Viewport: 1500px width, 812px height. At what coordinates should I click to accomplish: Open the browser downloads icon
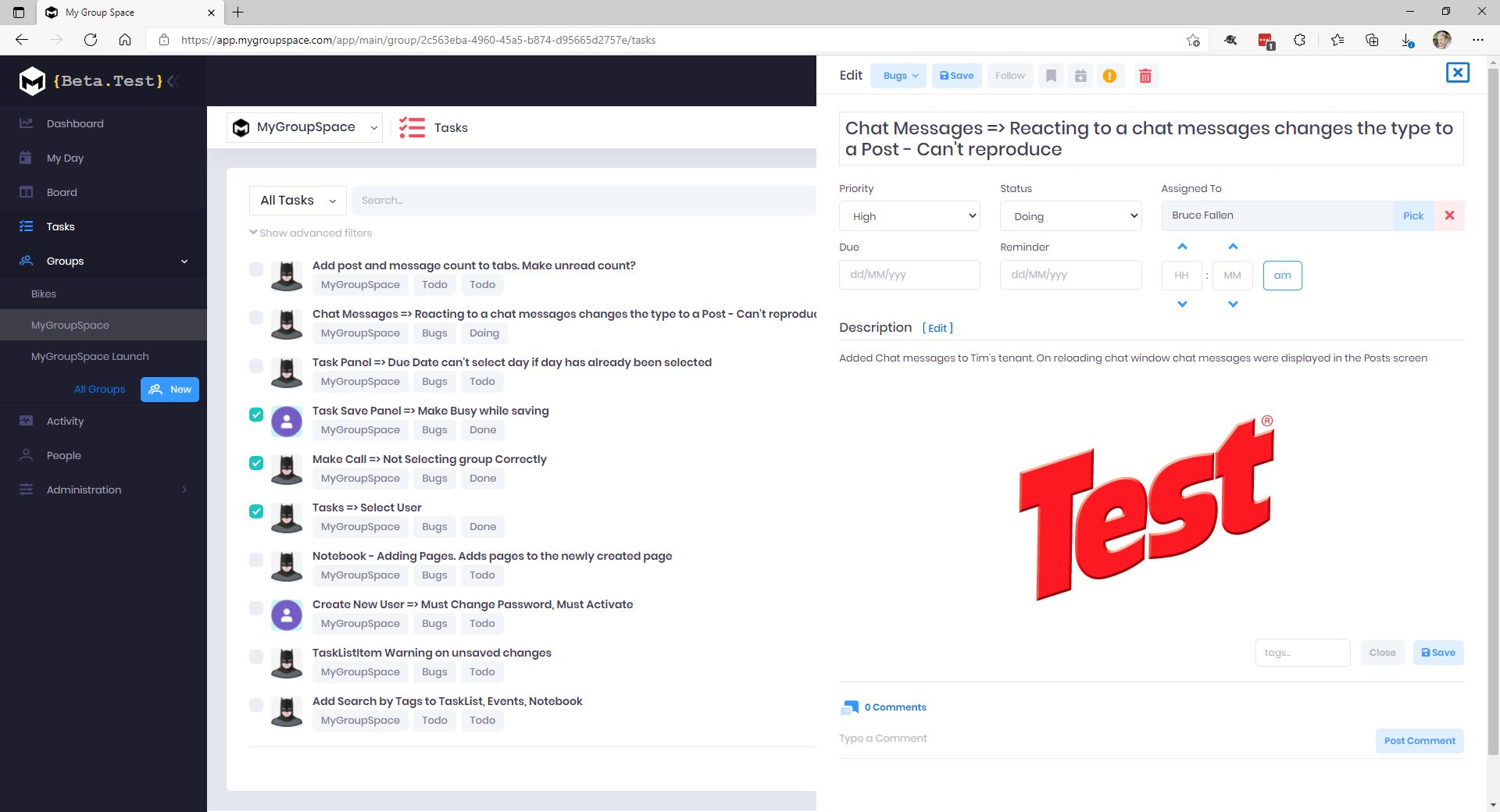tap(1406, 40)
